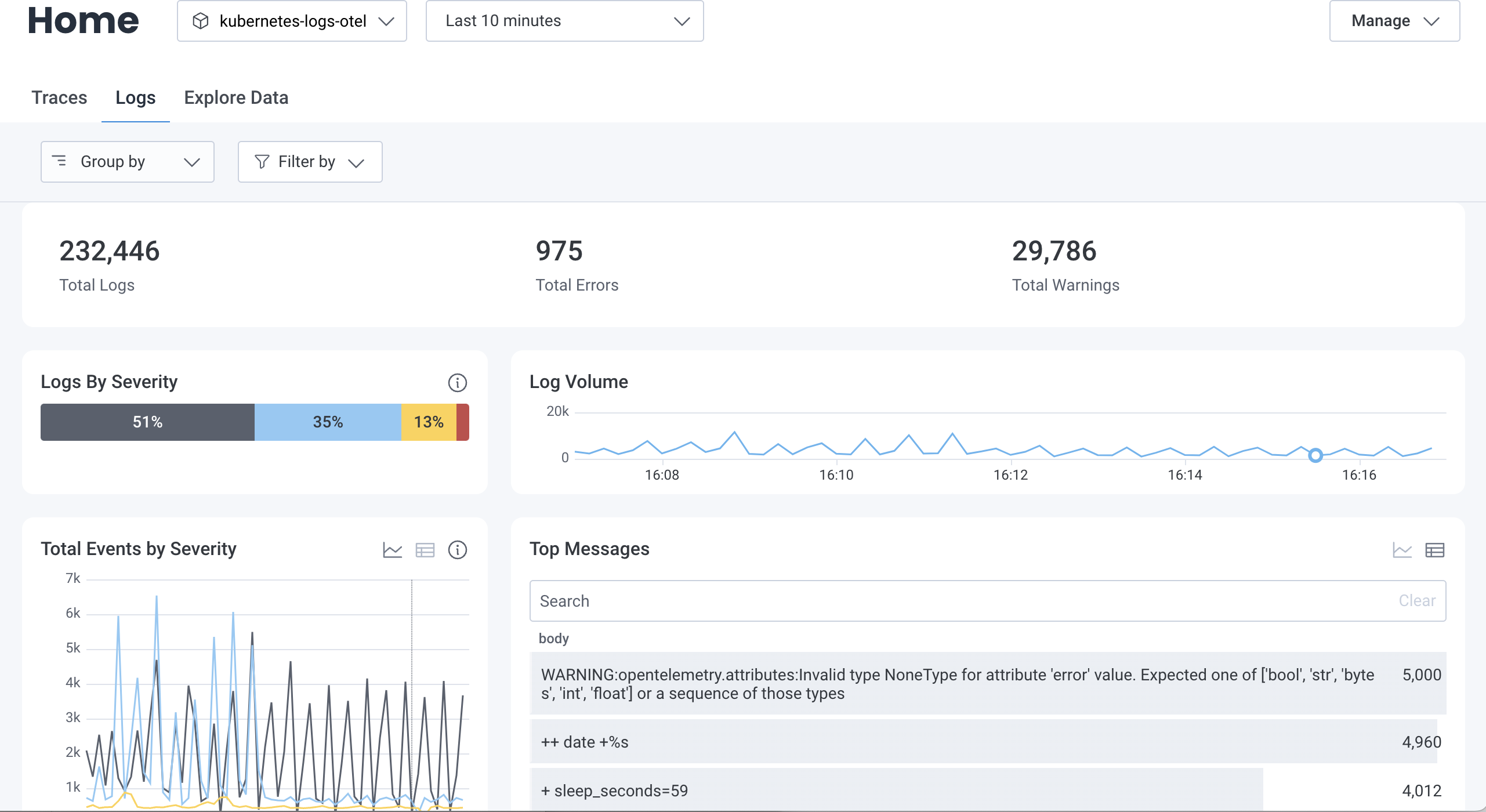Viewport: 1486px width, 812px height.
Task: Switch to the Traces tab
Action: (x=59, y=97)
